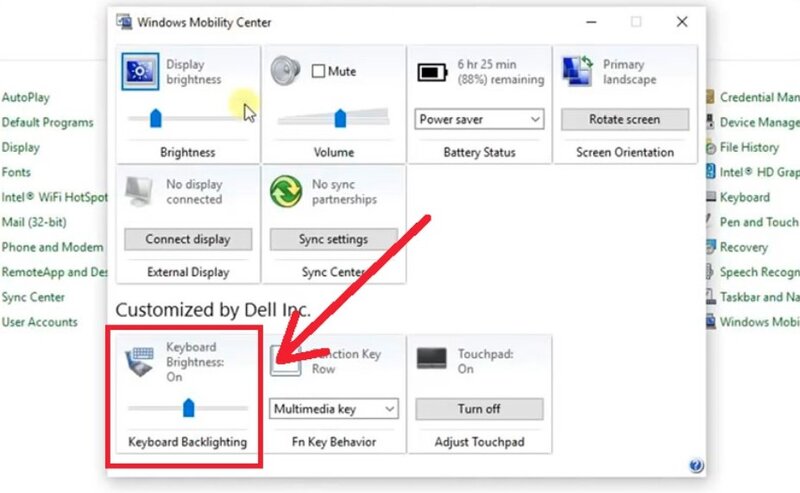Click the Keyboard Backlighting brightness slider handle
800x493 pixels.
click(x=189, y=408)
